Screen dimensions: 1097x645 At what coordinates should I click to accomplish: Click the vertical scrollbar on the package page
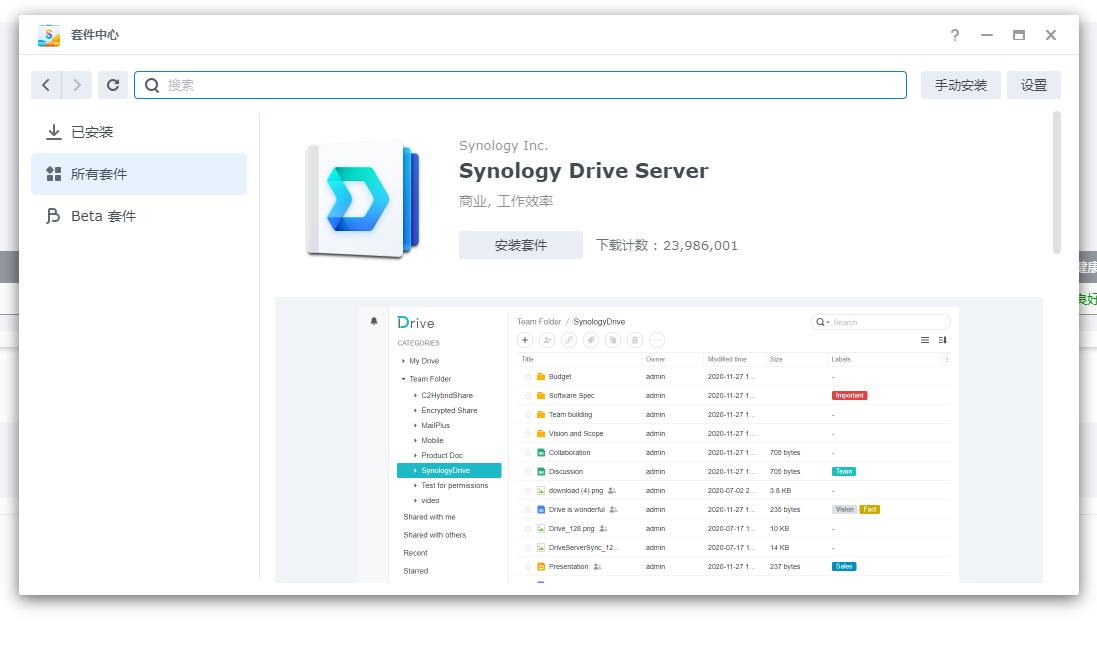[x=1057, y=182]
